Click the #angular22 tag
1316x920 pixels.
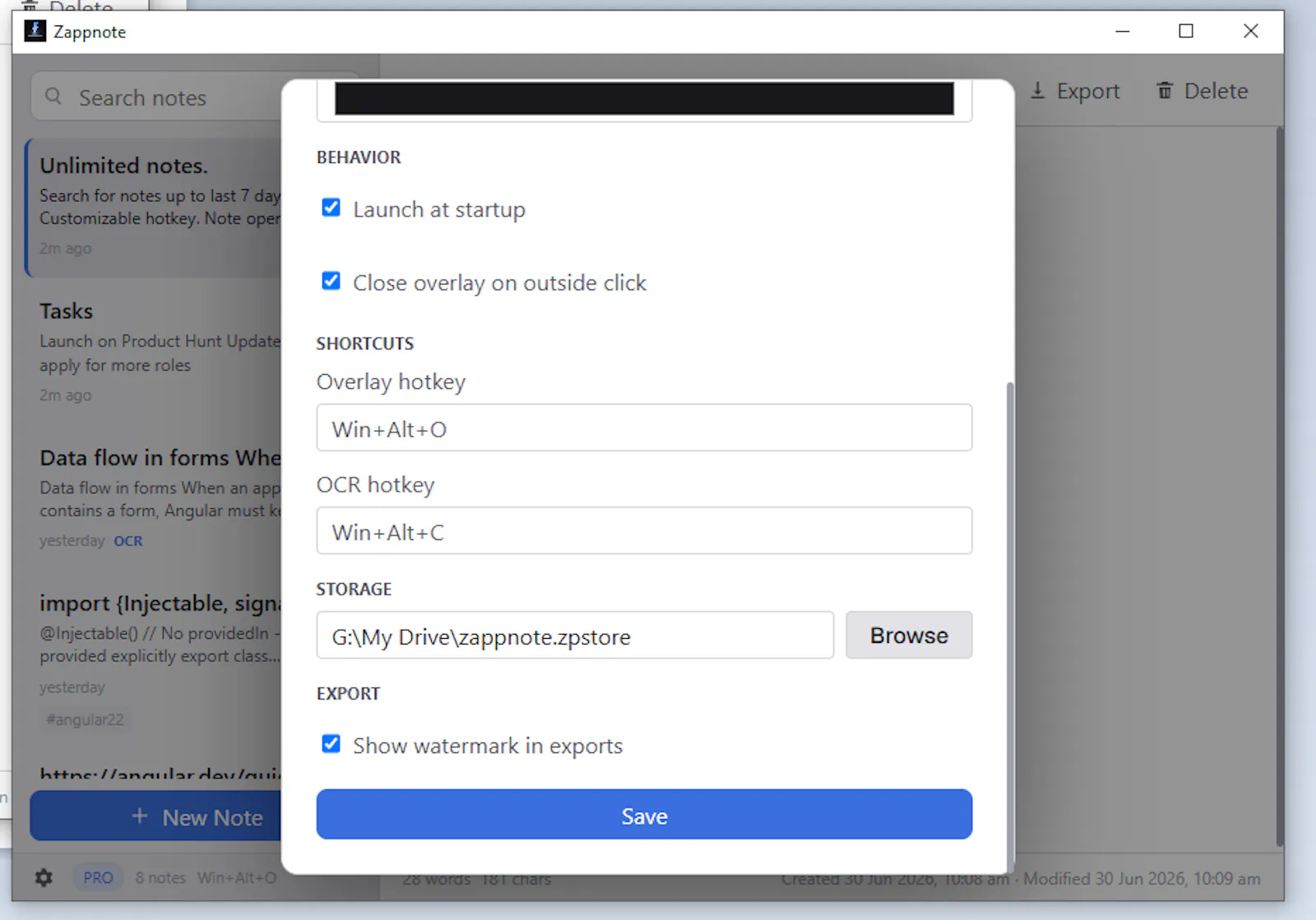[85, 719]
